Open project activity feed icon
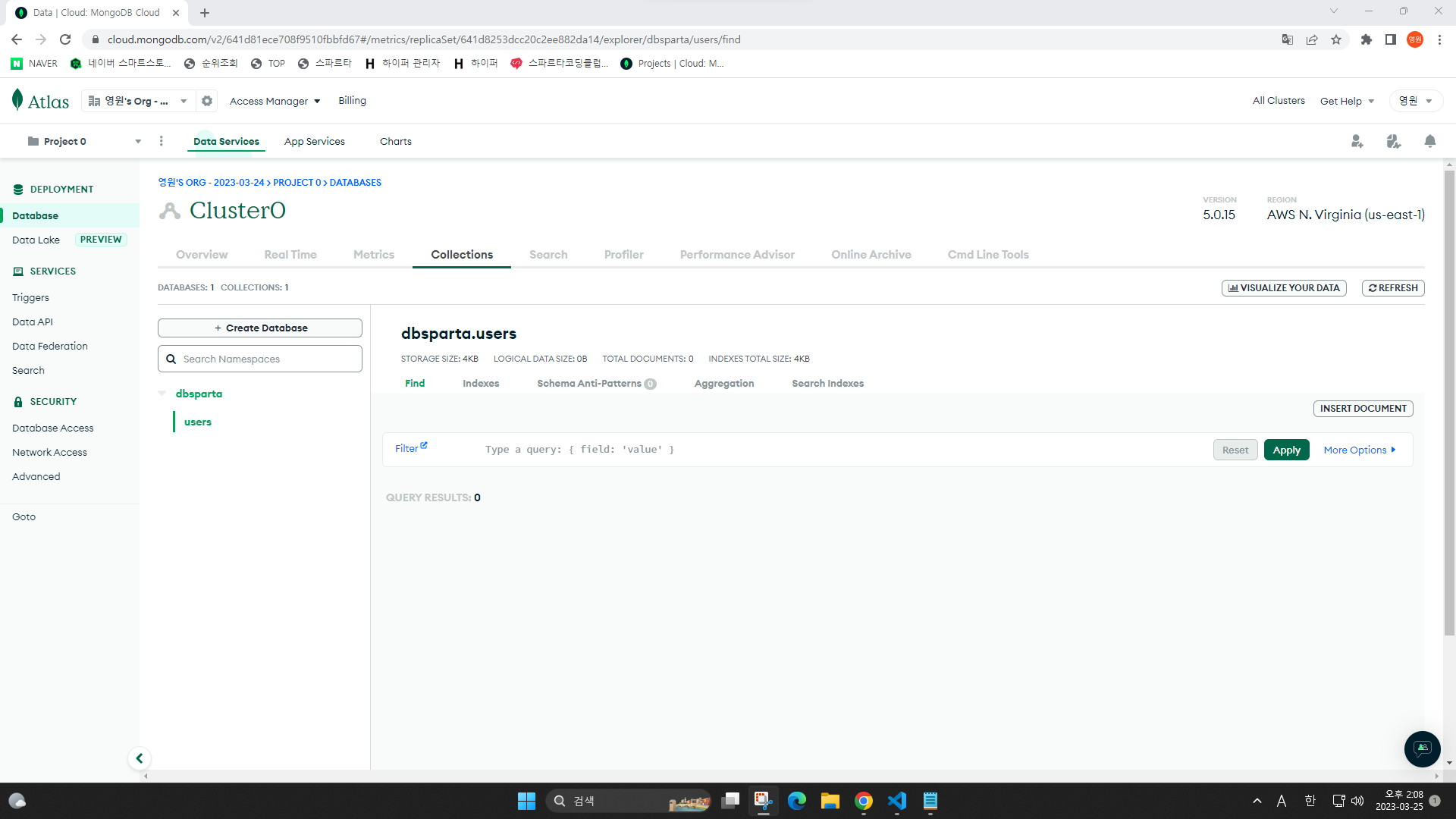Image resolution: width=1456 pixels, height=819 pixels. tap(1394, 141)
